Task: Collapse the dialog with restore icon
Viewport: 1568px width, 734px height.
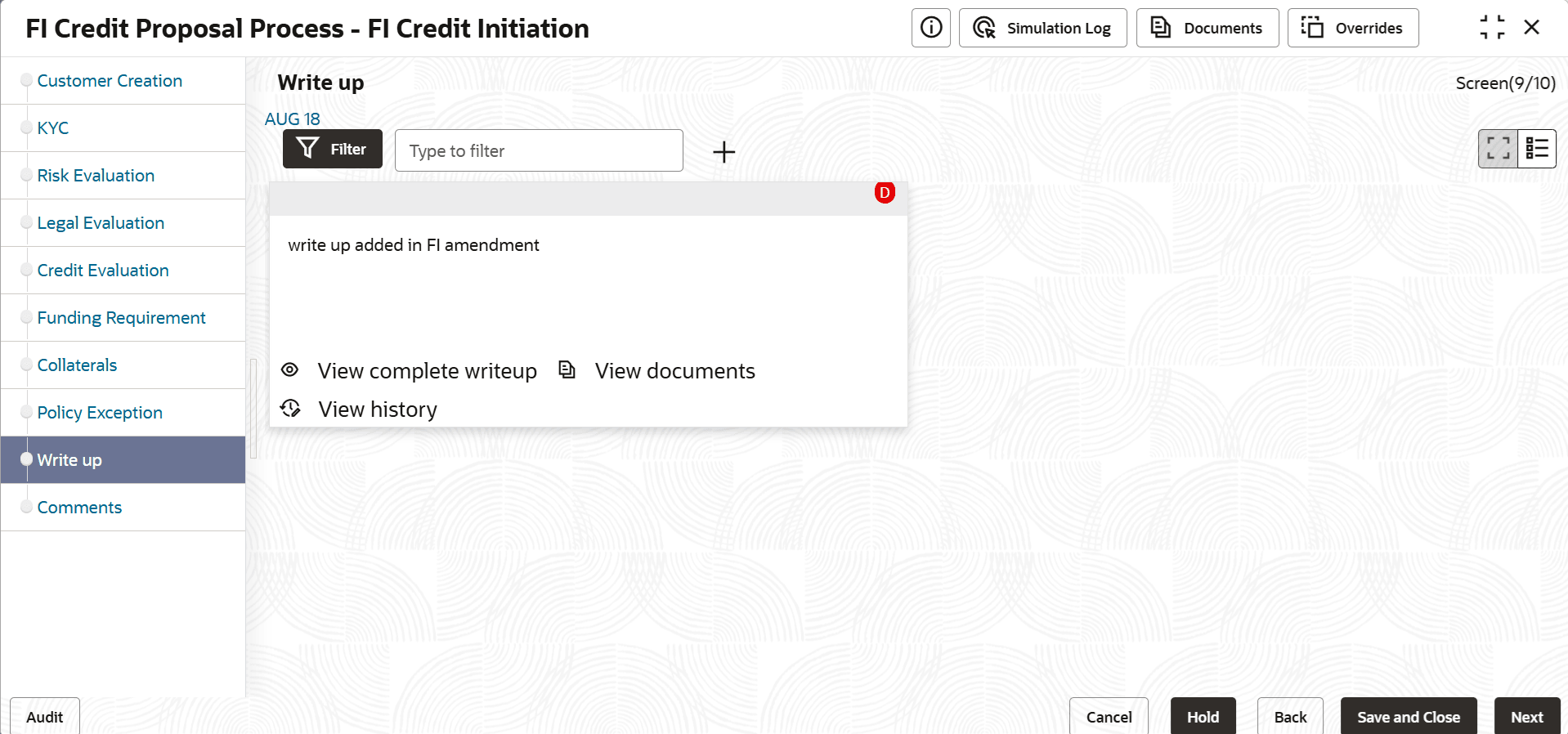Action: pyautogui.click(x=1492, y=27)
